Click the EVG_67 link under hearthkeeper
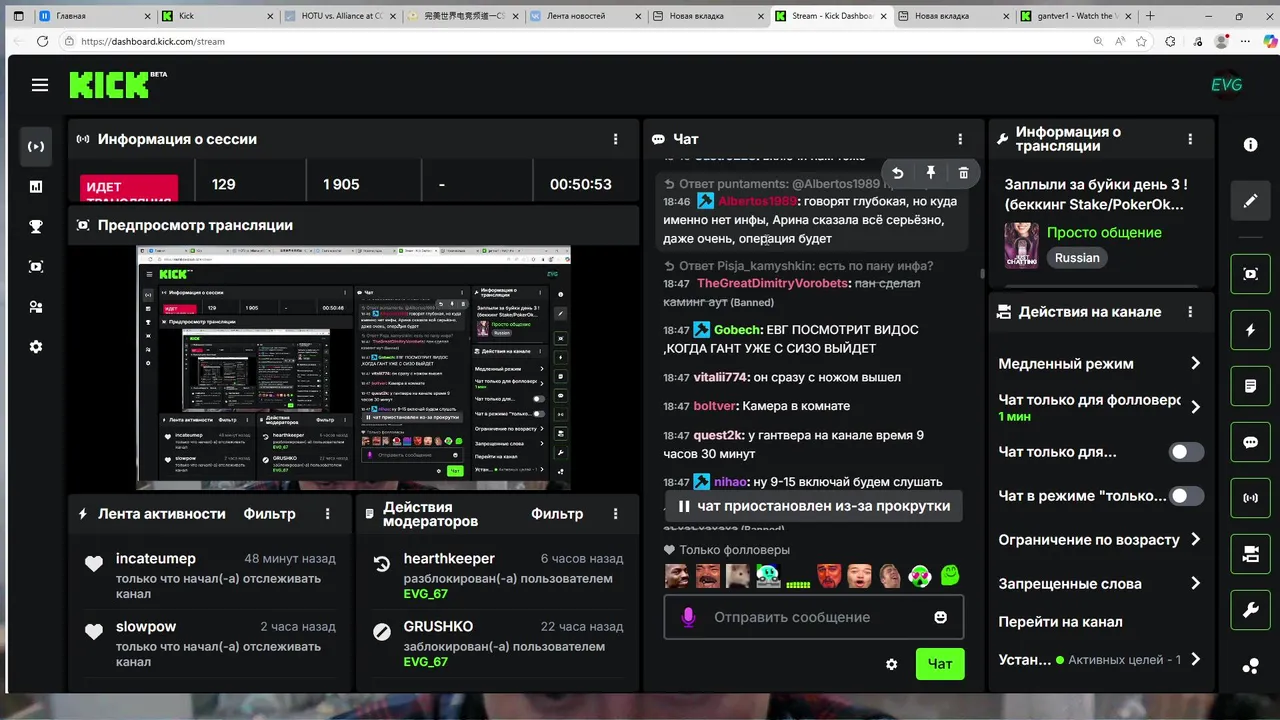Image resolution: width=1280 pixels, height=720 pixels. click(x=426, y=594)
